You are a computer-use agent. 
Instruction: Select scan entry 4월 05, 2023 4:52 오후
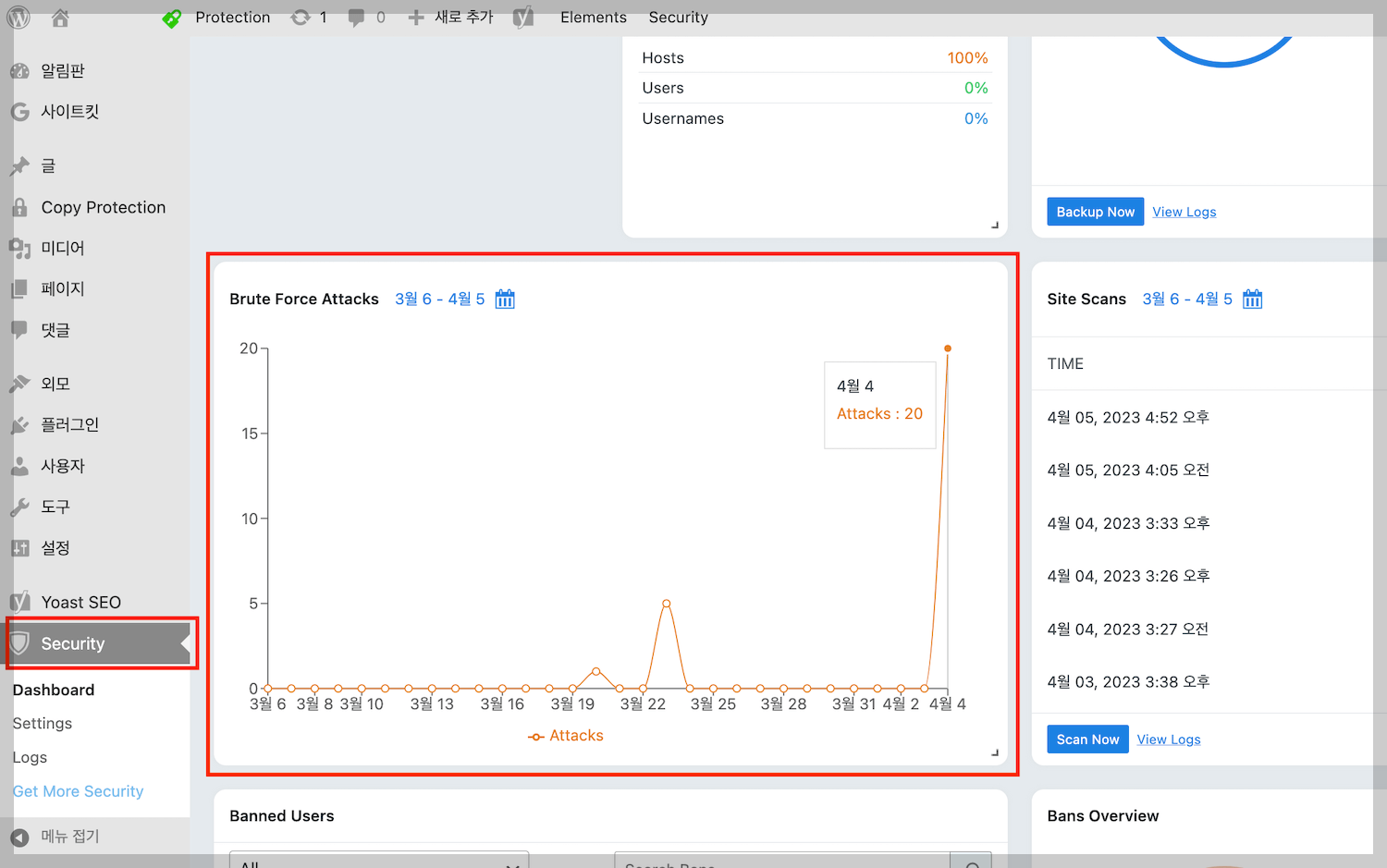[1128, 418]
